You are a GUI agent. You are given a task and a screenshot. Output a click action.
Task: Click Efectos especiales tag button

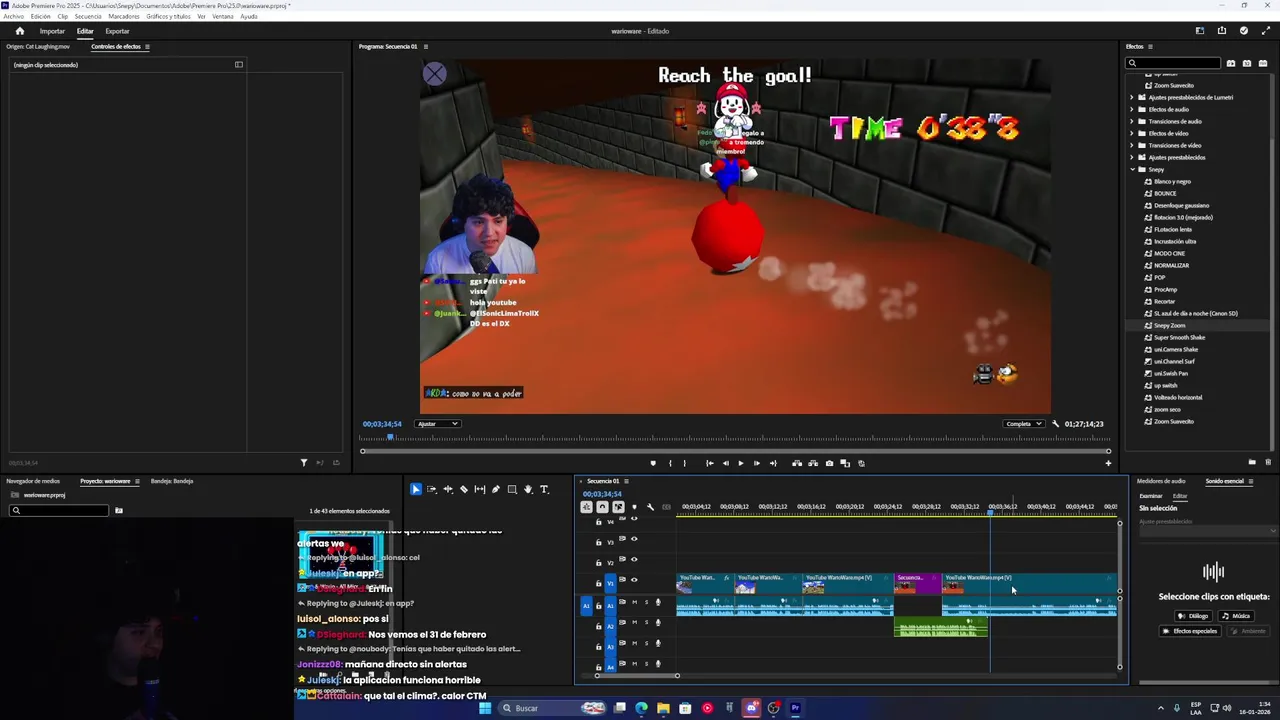point(1190,631)
